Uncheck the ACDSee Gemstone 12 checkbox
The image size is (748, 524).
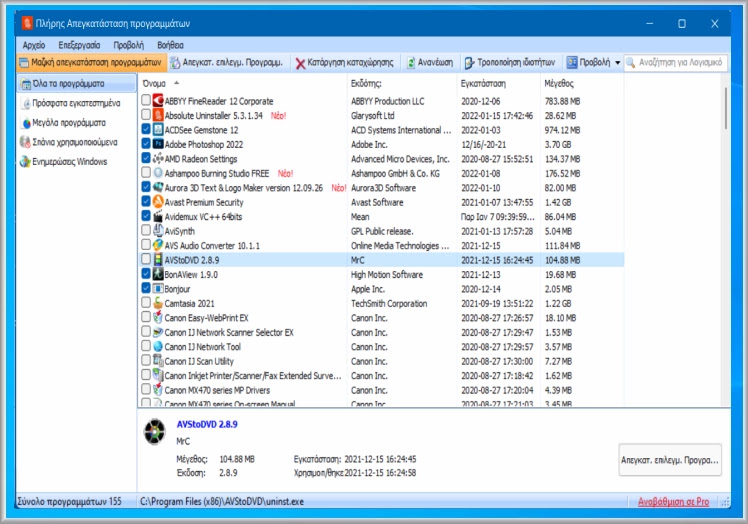coord(146,129)
